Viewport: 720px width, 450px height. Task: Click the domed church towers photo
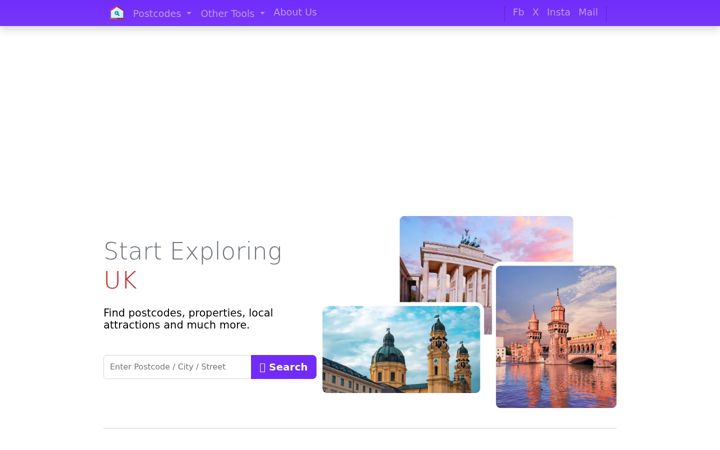[401, 349]
